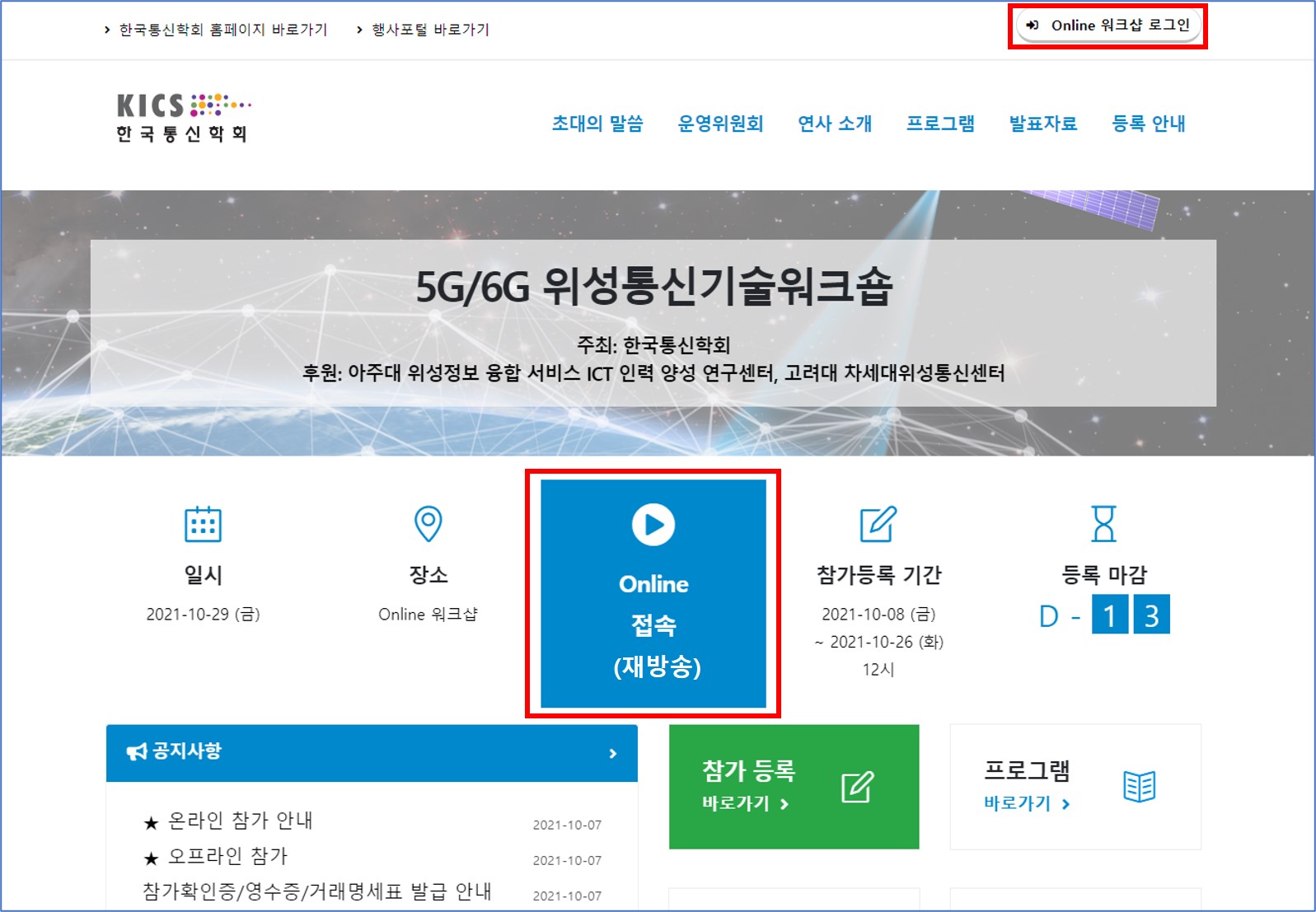Select 연사 소개 in the navigation
This screenshot has height=912, width=1316.
tap(835, 124)
